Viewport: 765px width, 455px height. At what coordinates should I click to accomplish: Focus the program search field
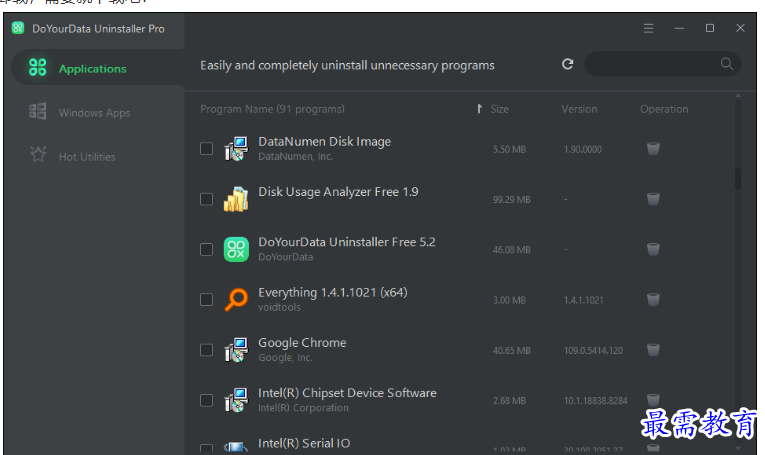(x=662, y=64)
